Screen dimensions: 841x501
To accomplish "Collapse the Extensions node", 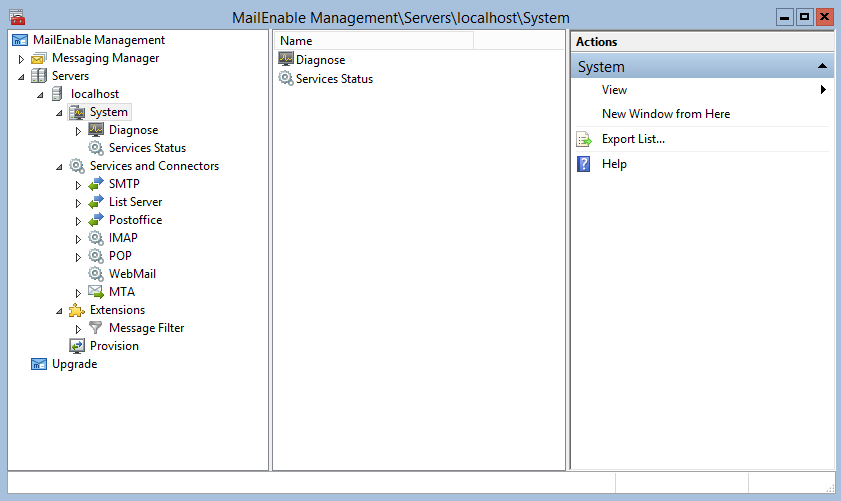I will tap(59, 311).
